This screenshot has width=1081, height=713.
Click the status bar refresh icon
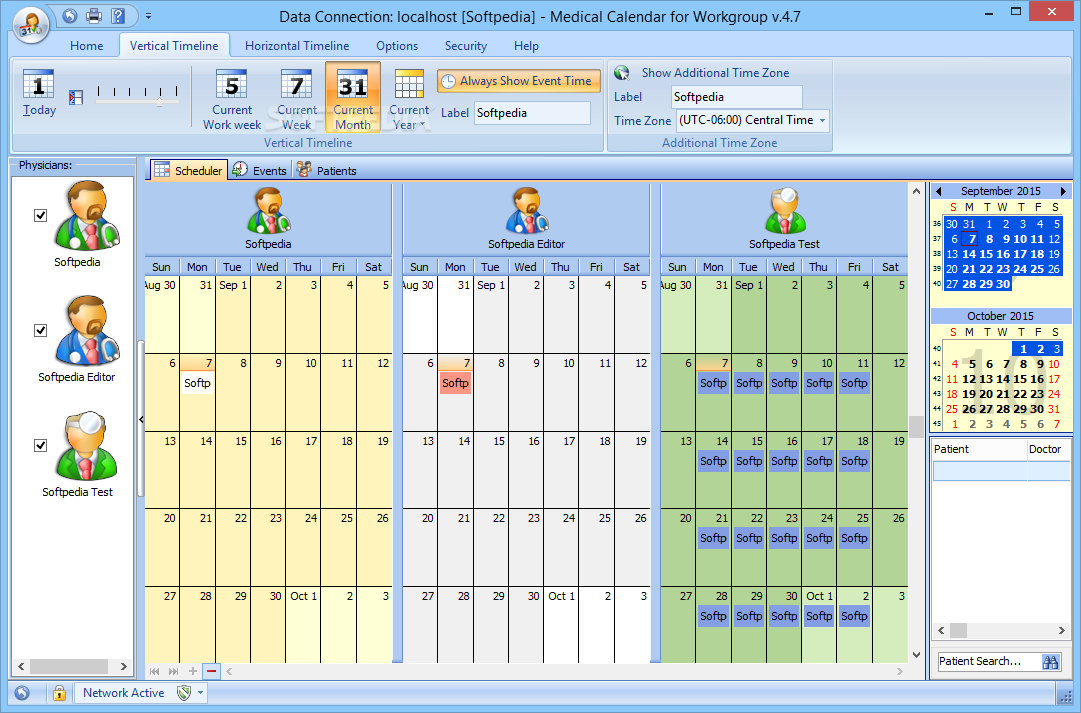coord(22,693)
